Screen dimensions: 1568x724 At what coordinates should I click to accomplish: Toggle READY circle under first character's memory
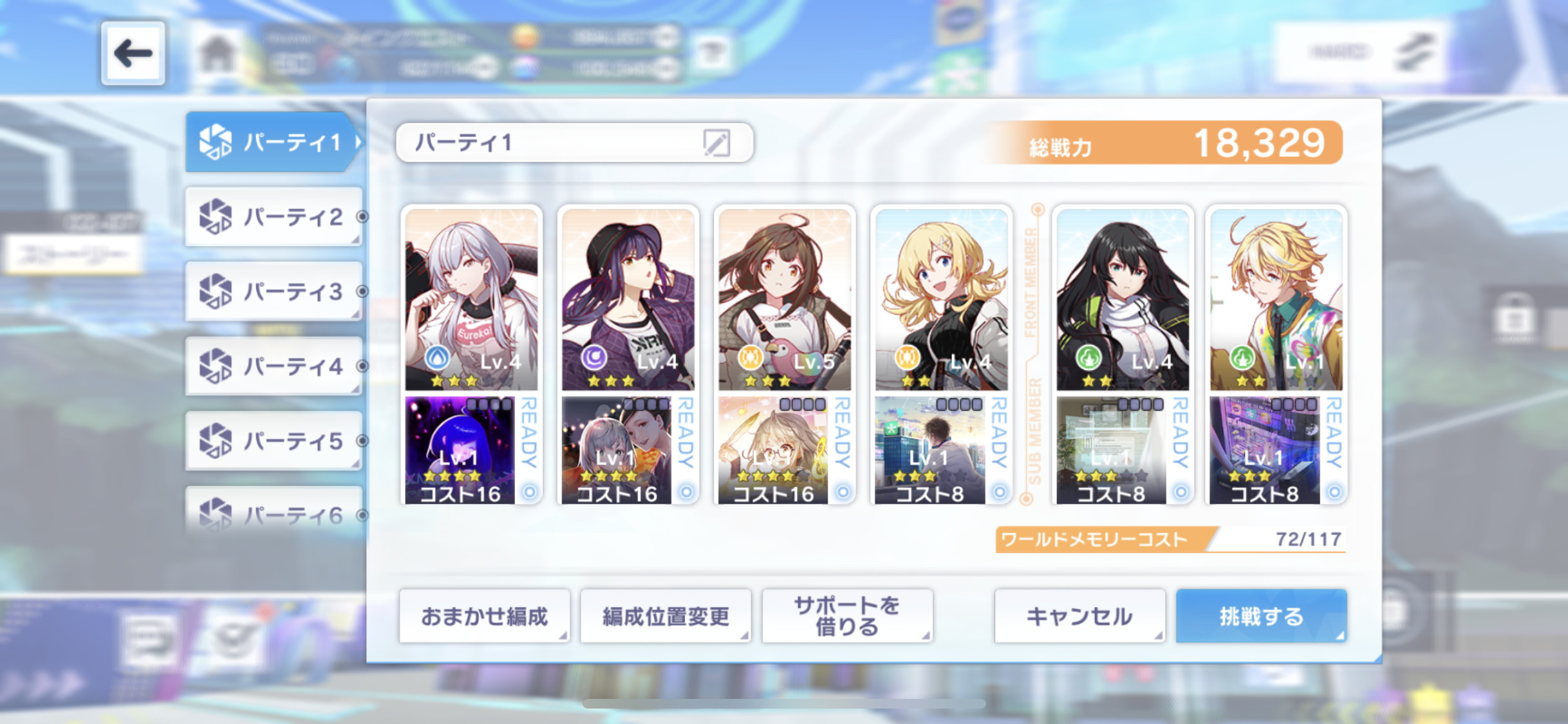coord(529,492)
